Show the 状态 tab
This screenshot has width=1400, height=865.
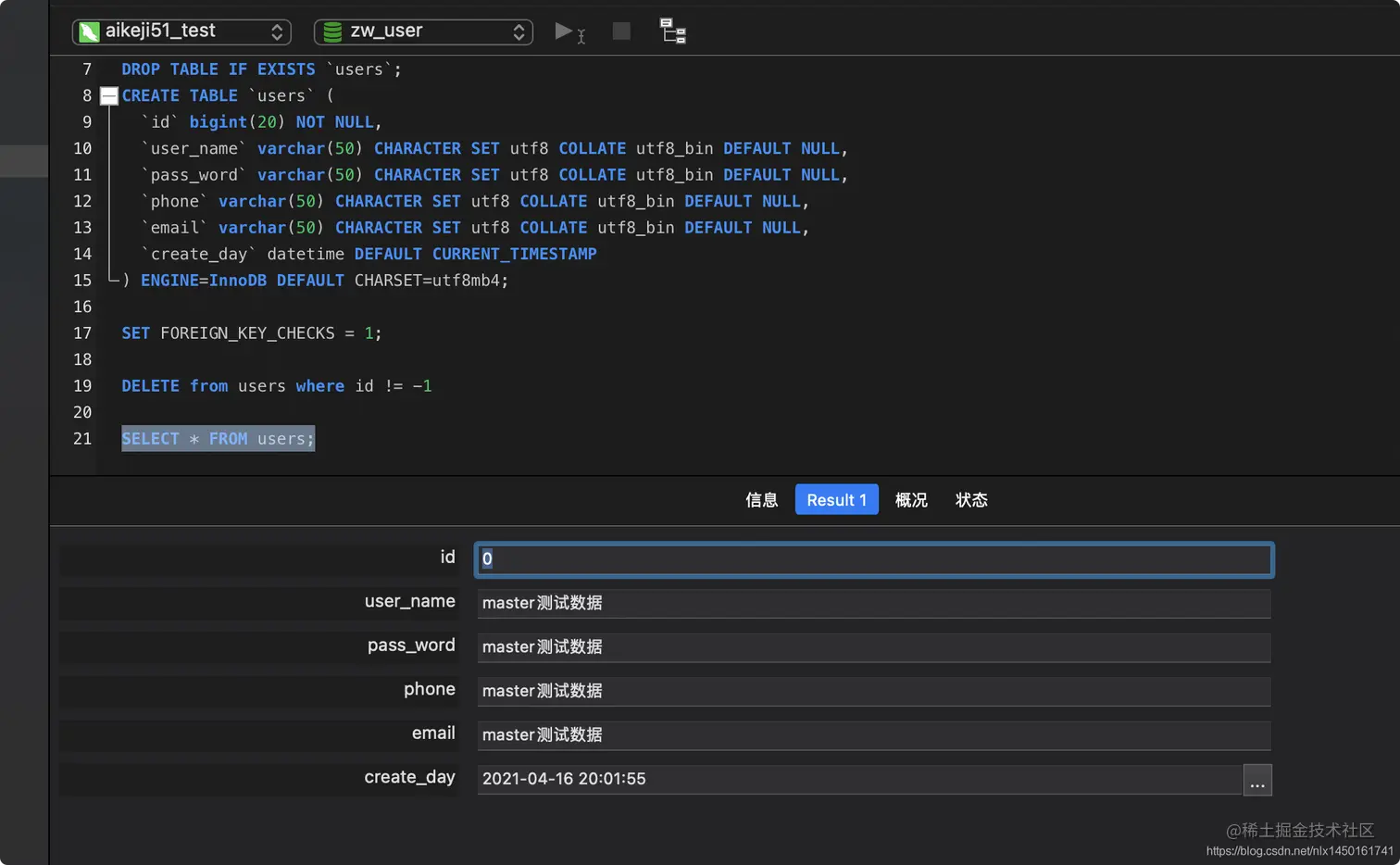click(x=971, y=500)
